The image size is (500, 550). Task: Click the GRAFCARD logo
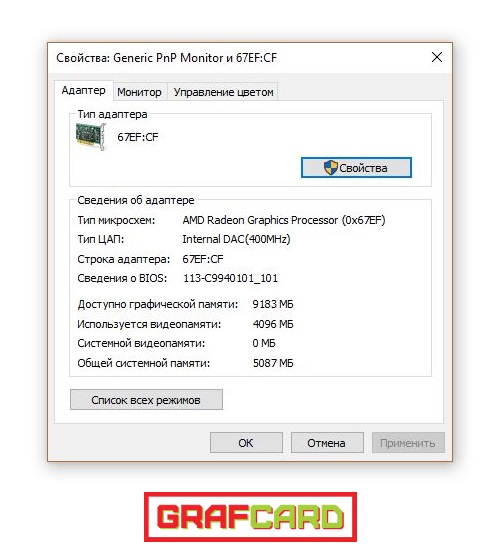click(251, 517)
